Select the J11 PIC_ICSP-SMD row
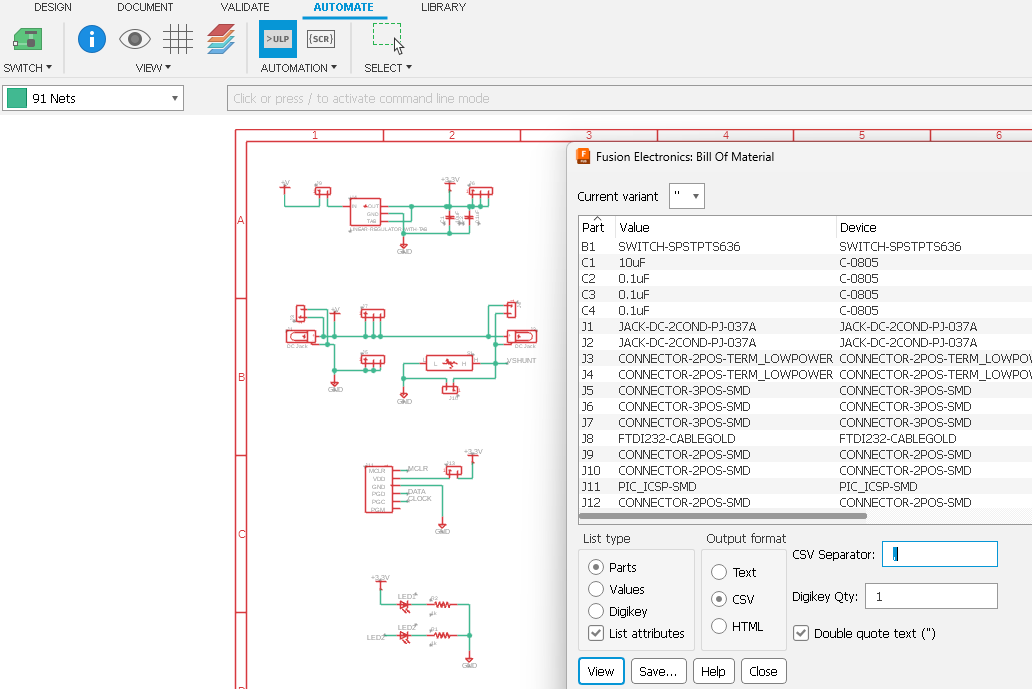 click(x=806, y=487)
